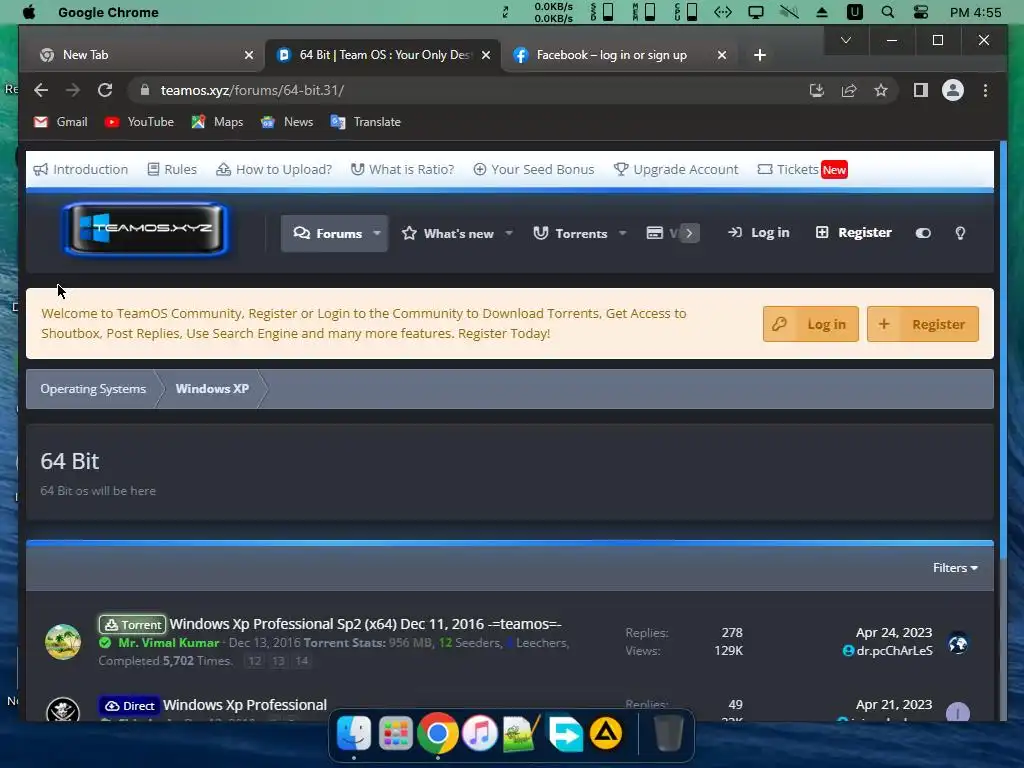Screen dimensions: 1024x768
Task: Open How to Upload? link
Action: pos(274,169)
